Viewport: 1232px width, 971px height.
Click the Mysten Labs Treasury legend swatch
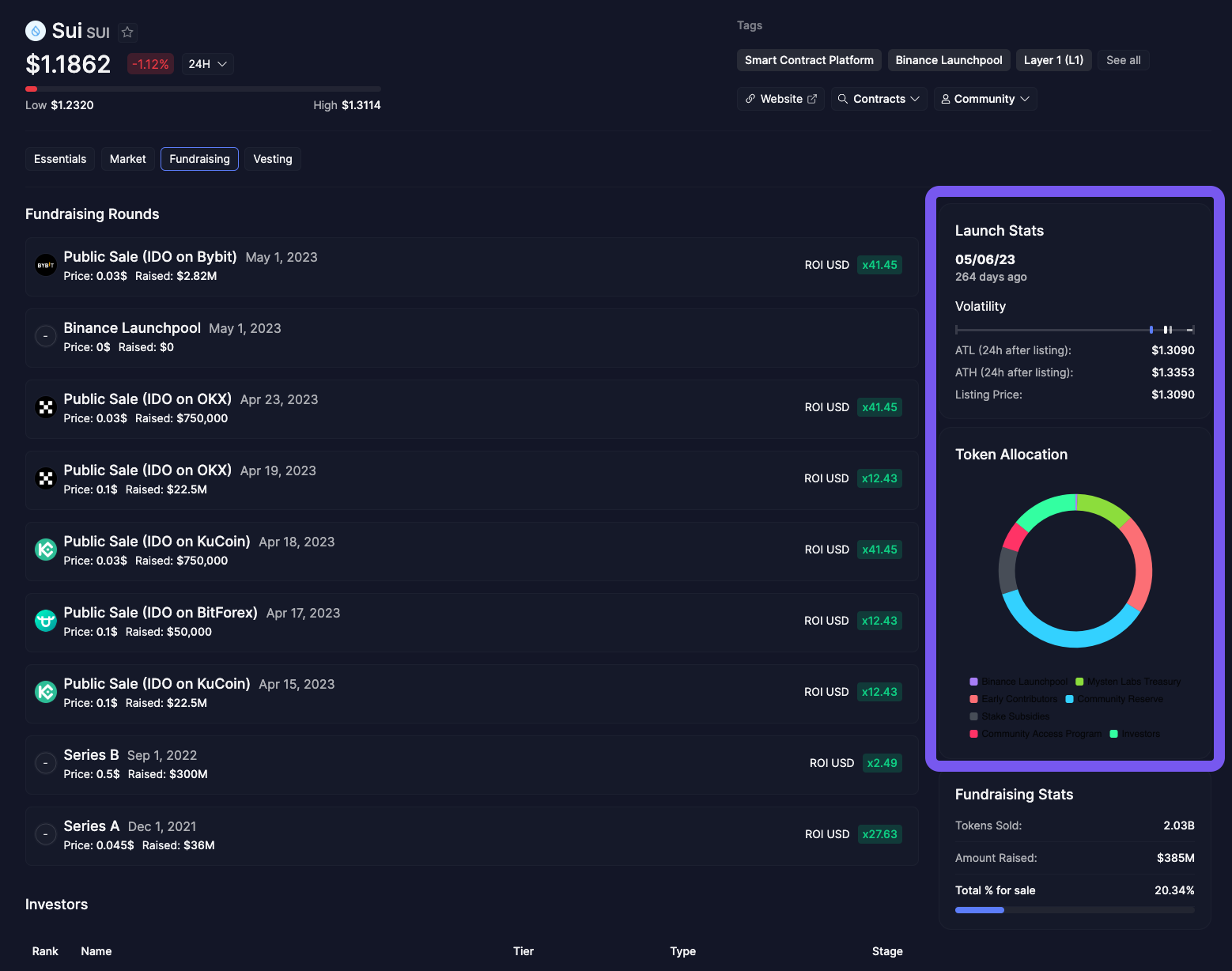tap(1079, 682)
